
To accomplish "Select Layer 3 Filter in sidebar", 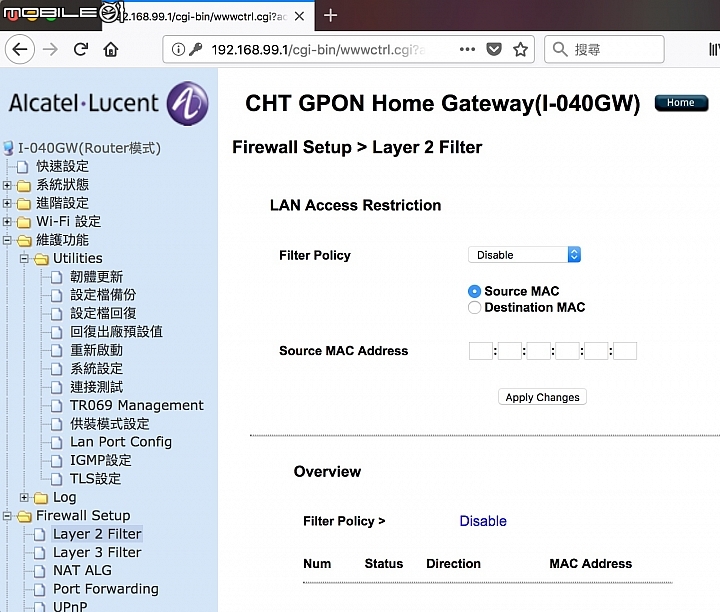I will tap(97, 552).
